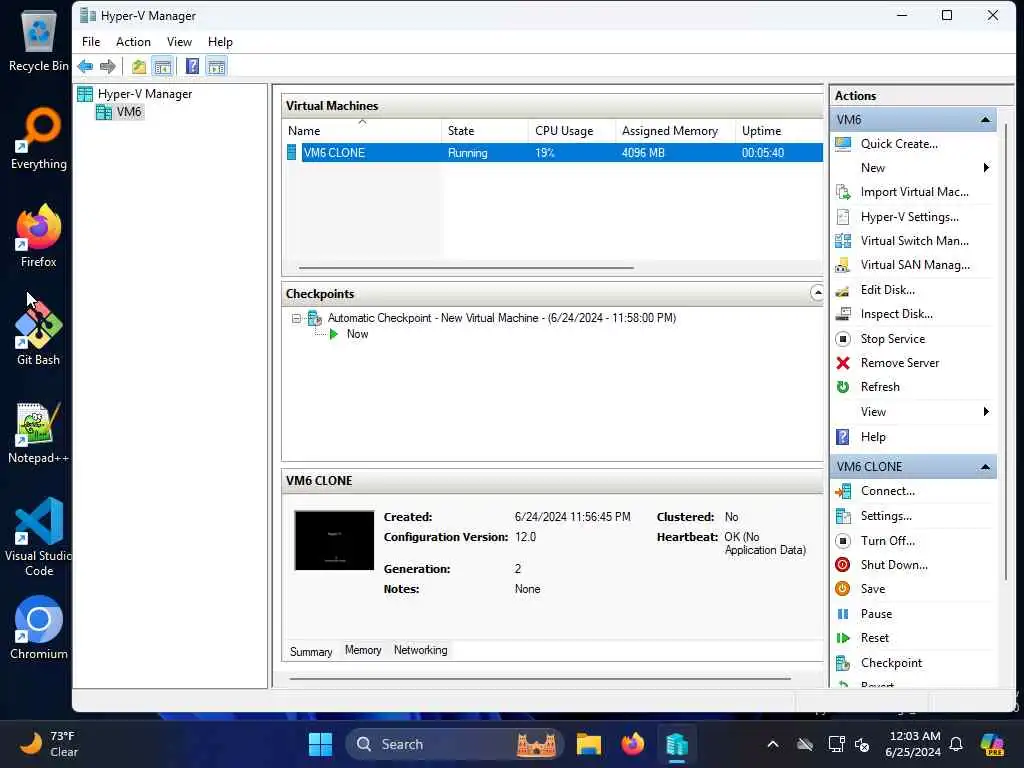Open Firefox from the taskbar
The width and height of the screenshot is (1024, 768).
pyautogui.click(x=632, y=744)
